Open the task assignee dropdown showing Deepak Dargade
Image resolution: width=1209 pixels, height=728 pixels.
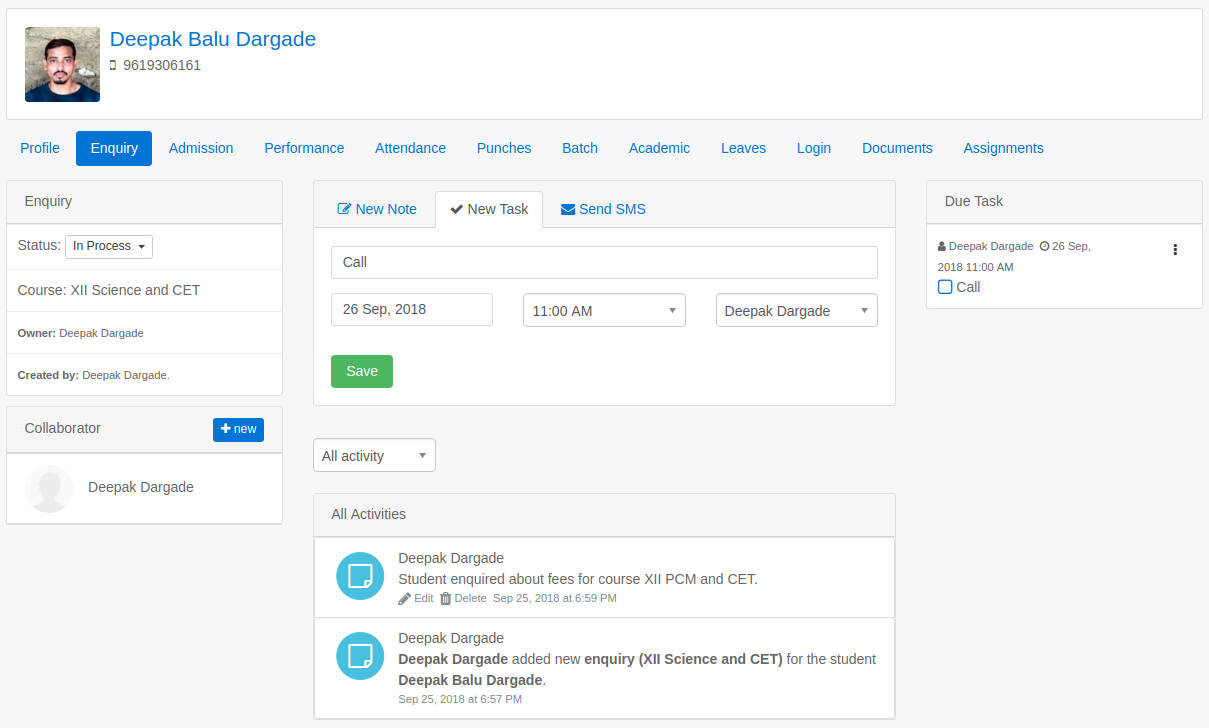point(795,310)
